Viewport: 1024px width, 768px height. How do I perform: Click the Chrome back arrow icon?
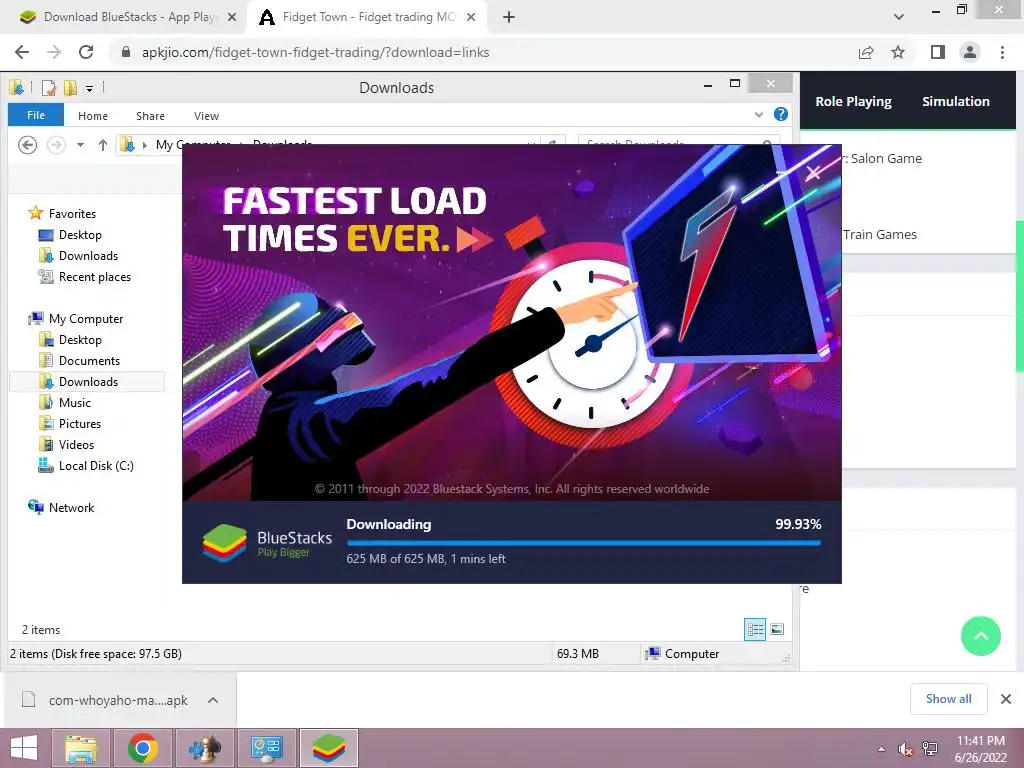(x=22, y=52)
